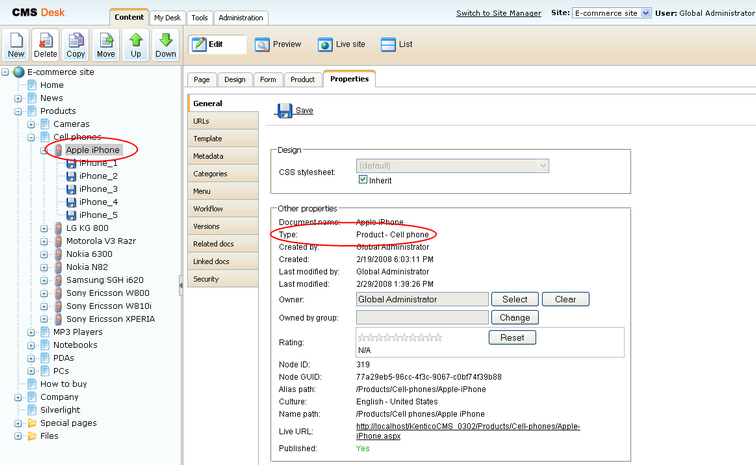Screen dimensions: 756x465
Task: Switch to the My Desk tab
Action: [x=167, y=18]
